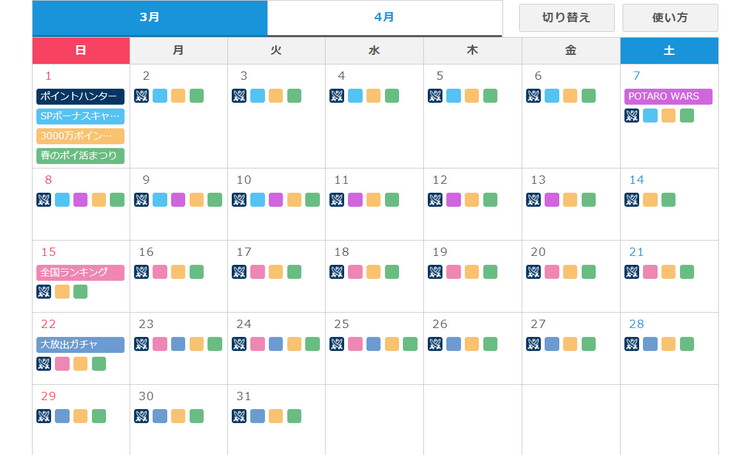Image resolution: width=740 pixels, height=455 pixels.
Task: Open the SPボーナスキャ… event label
Action: (x=80, y=116)
